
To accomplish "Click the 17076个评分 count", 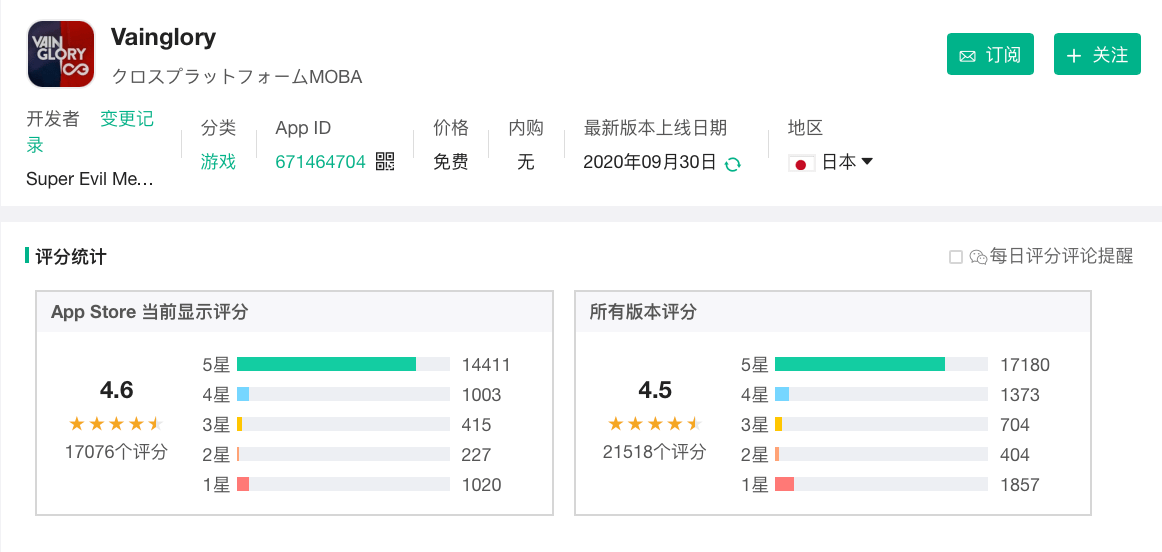I will click(x=116, y=452).
